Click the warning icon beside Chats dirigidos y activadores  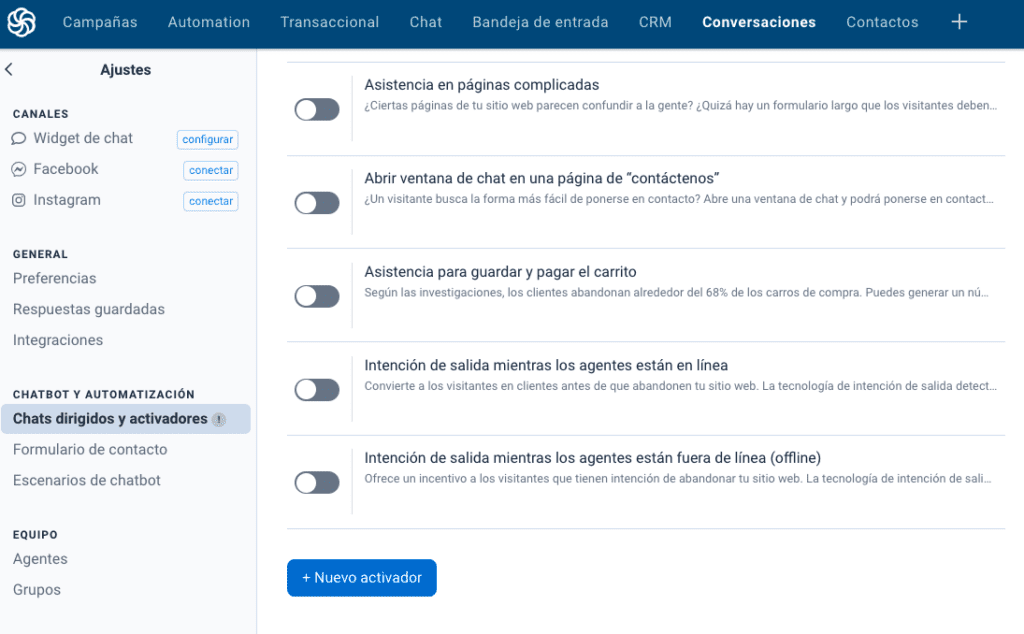click(x=219, y=419)
